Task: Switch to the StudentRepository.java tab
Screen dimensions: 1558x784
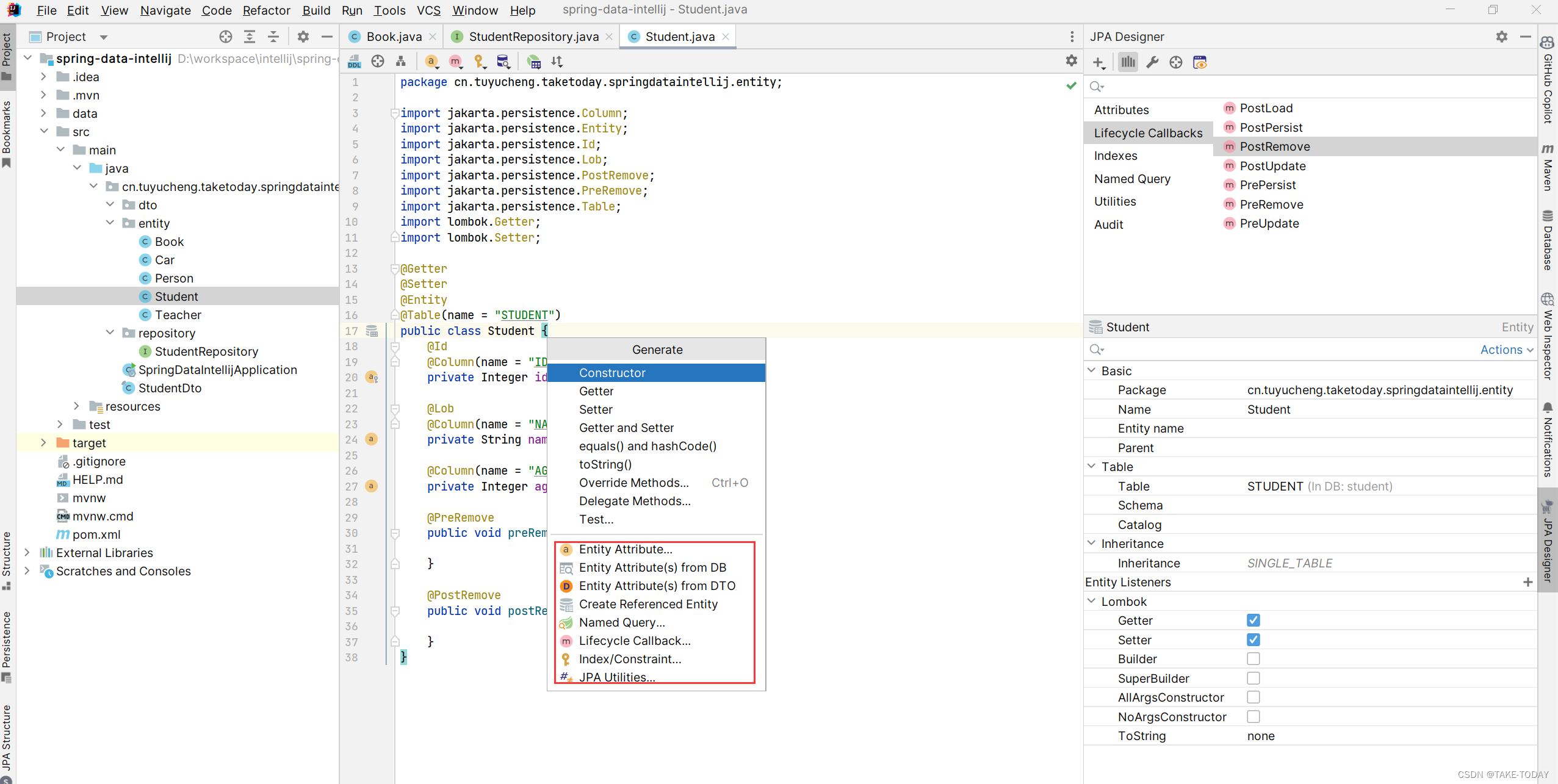Action: 533,37
